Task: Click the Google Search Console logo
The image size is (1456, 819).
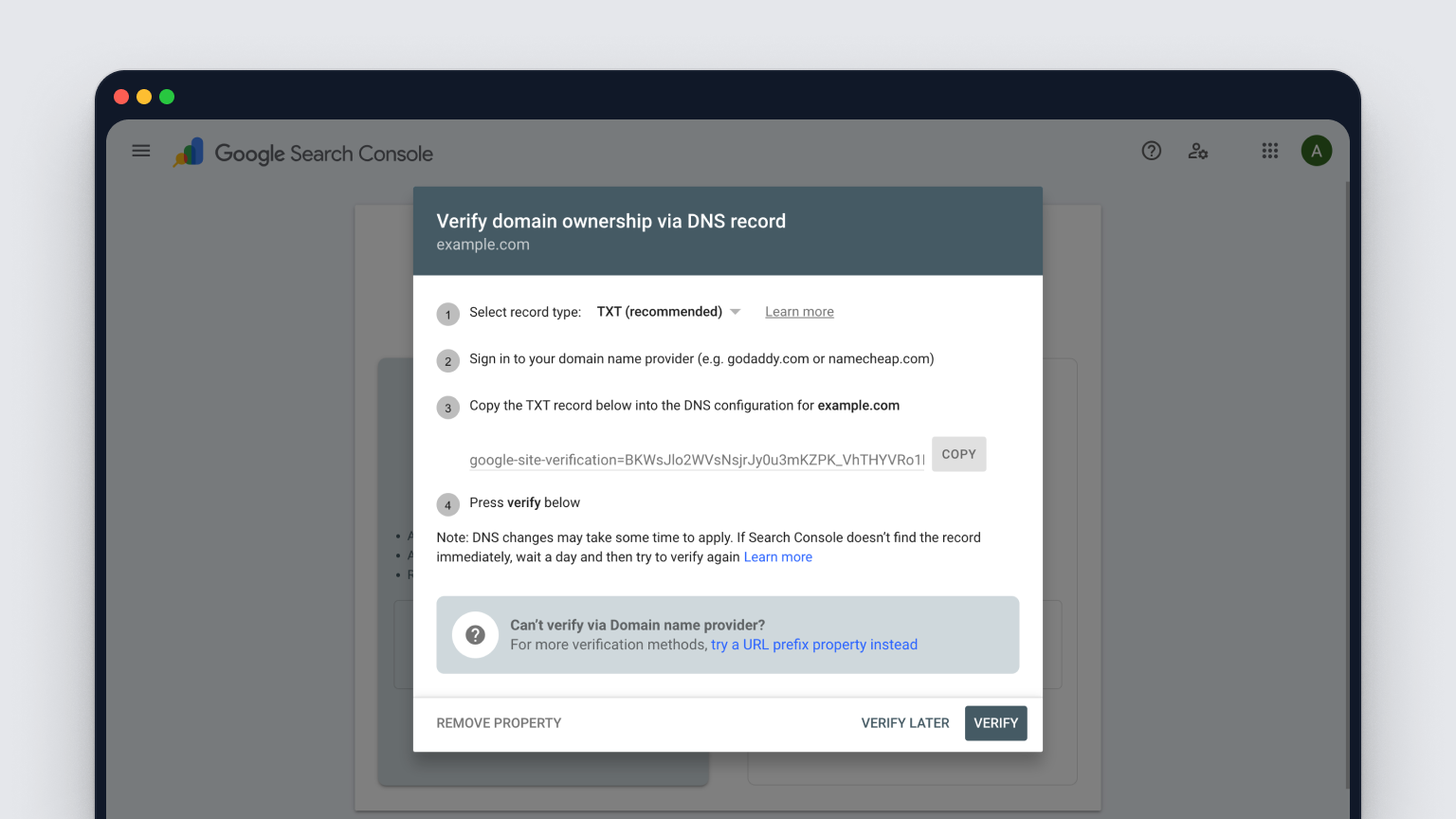Action: tap(303, 153)
